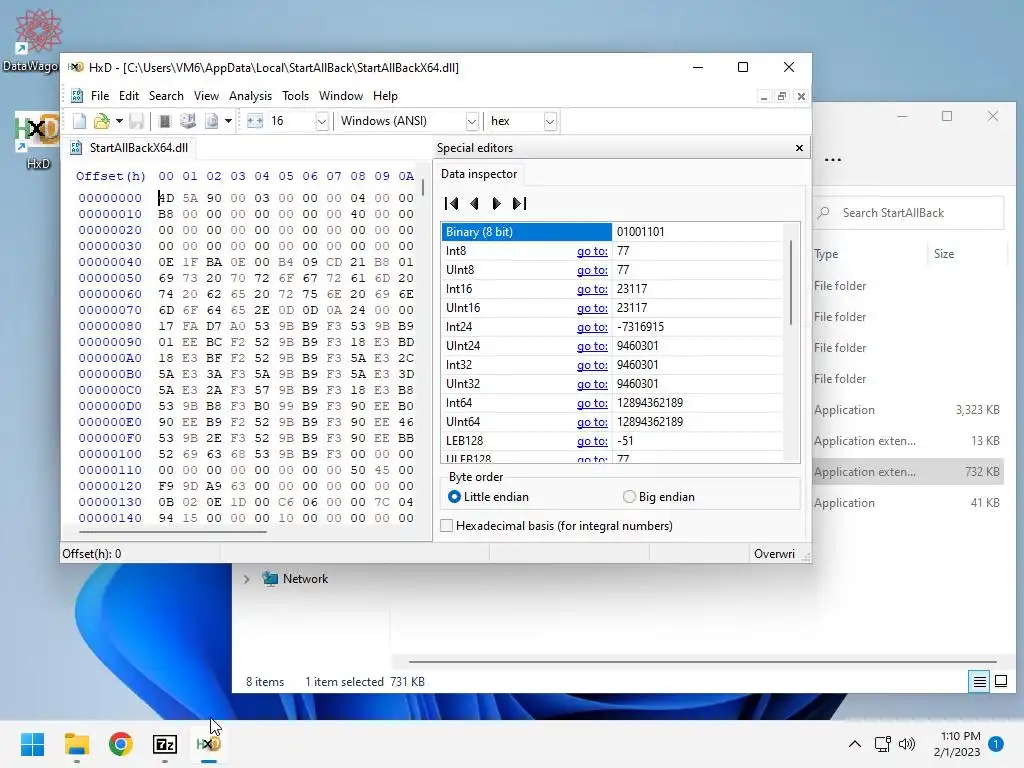Go to next byte in Data inspector
The height and width of the screenshot is (768, 1024).
pyautogui.click(x=496, y=204)
